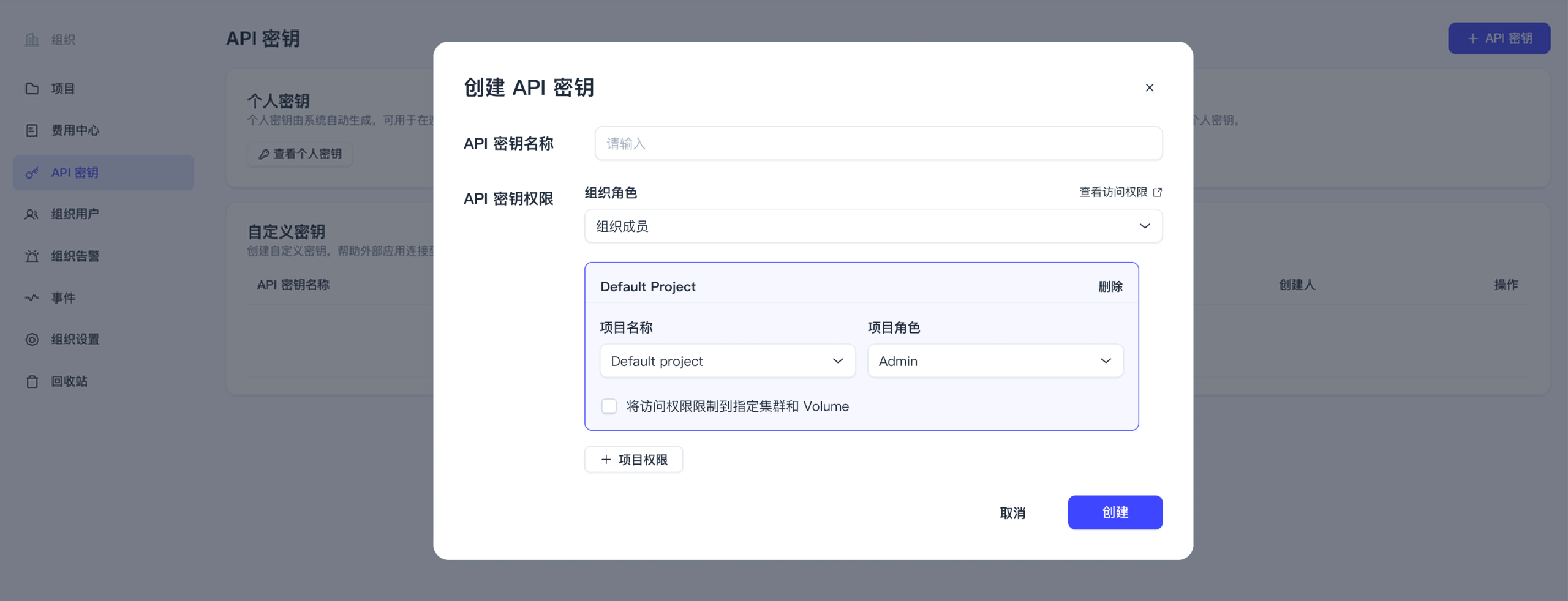The height and width of the screenshot is (601, 1568).
Task: Click the billing icon beside 费用中心
Action: (x=32, y=130)
